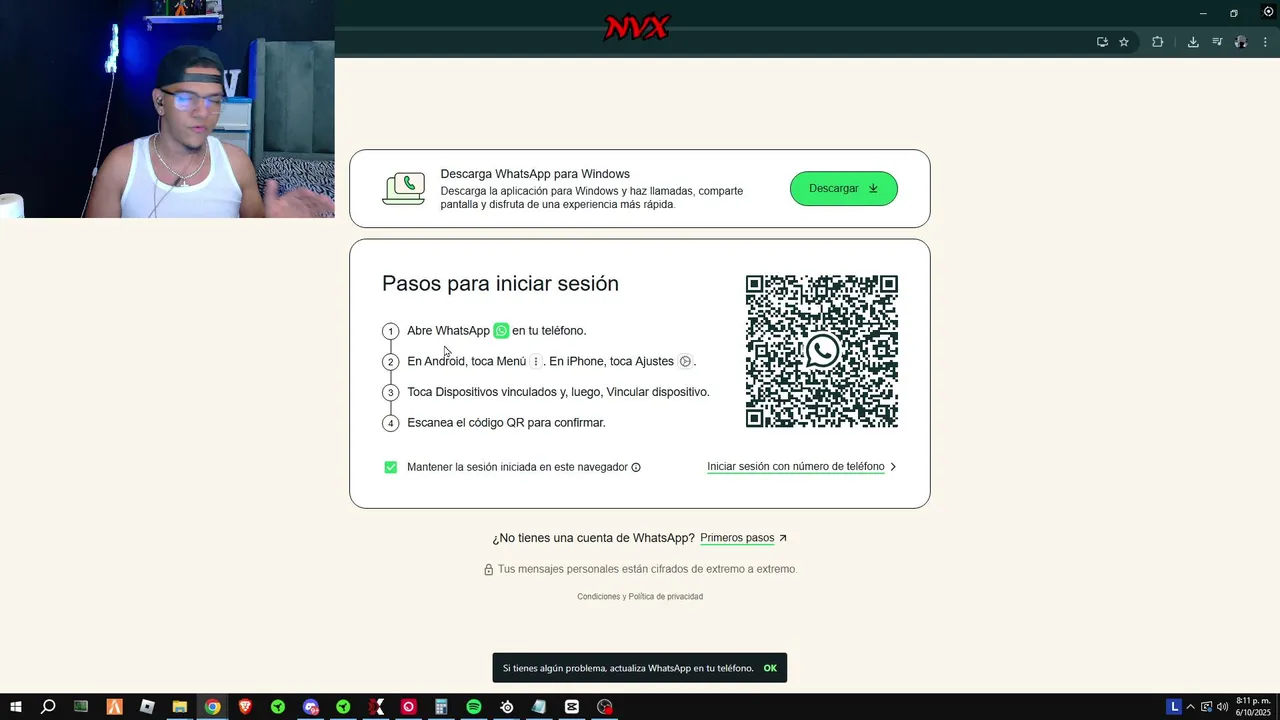Click the Escanea el código QR step text

(506, 423)
